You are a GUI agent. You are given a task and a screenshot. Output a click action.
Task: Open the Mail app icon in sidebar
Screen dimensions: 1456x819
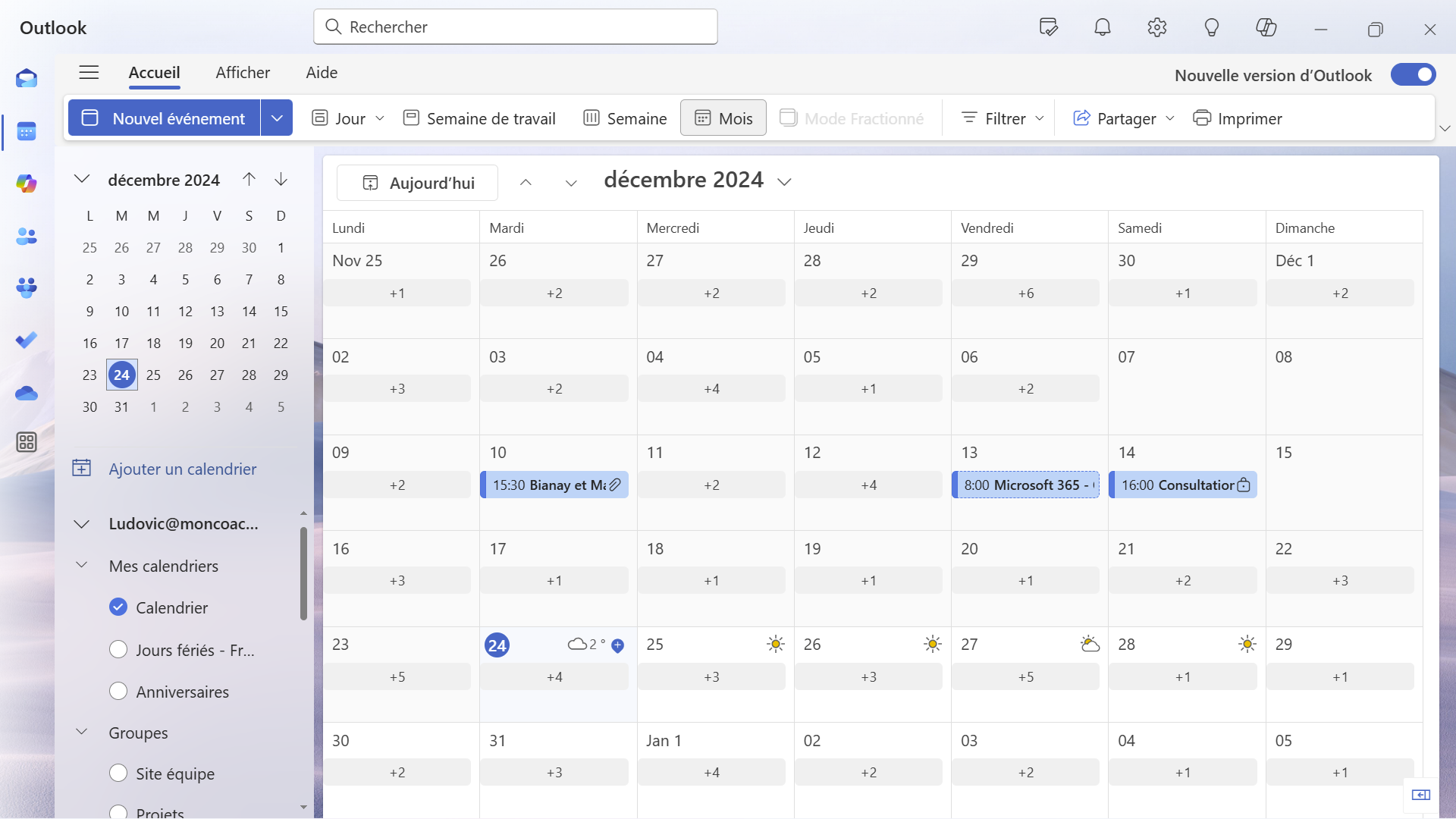[27, 79]
